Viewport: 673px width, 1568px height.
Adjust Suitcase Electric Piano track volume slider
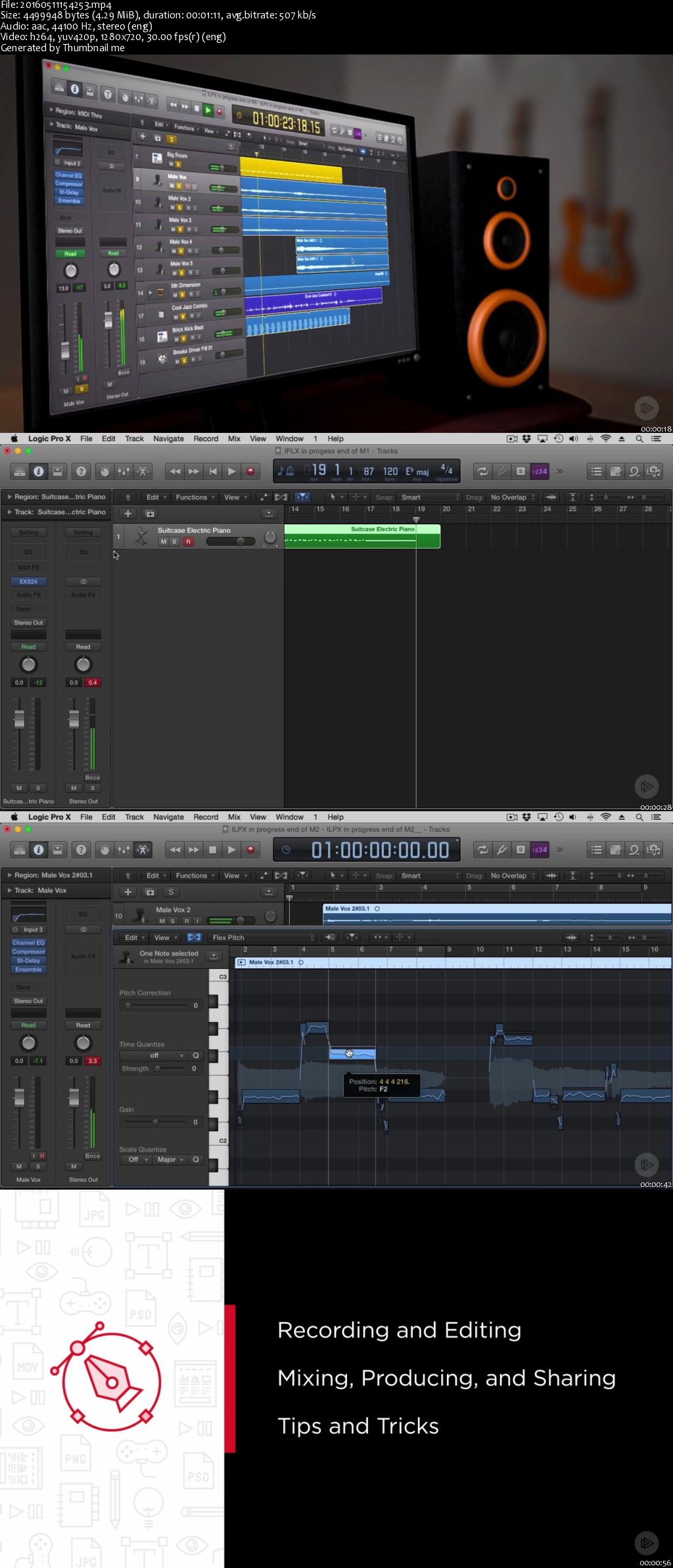[230, 541]
